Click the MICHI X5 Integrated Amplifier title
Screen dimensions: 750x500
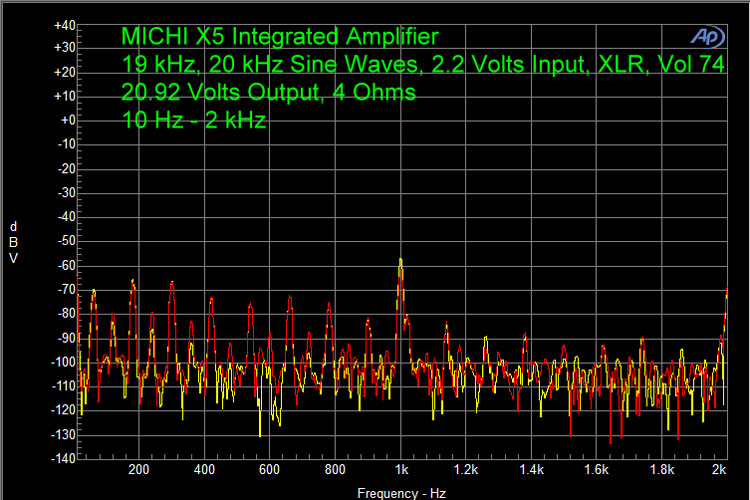pyautogui.click(x=279, y=37)
